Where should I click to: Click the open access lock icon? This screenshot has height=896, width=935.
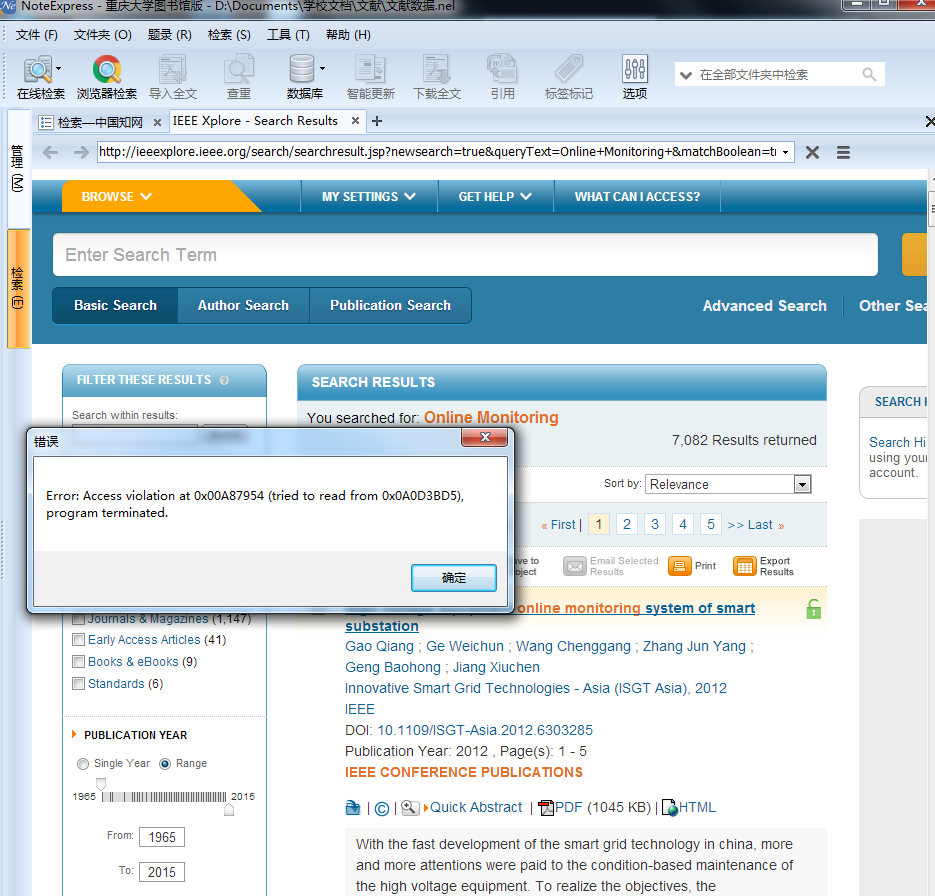pos(813,609)
